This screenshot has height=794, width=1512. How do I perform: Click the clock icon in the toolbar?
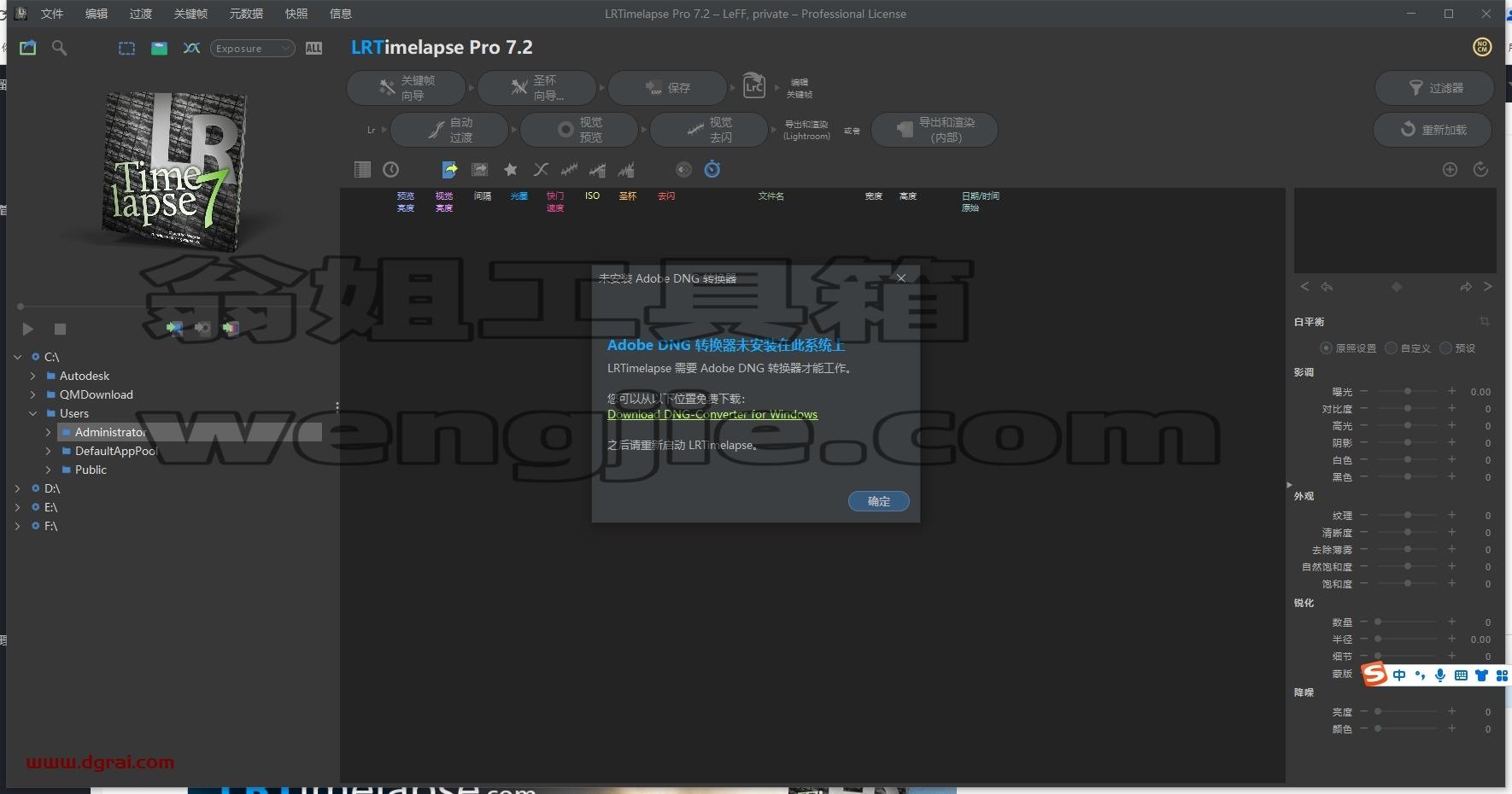390,170
